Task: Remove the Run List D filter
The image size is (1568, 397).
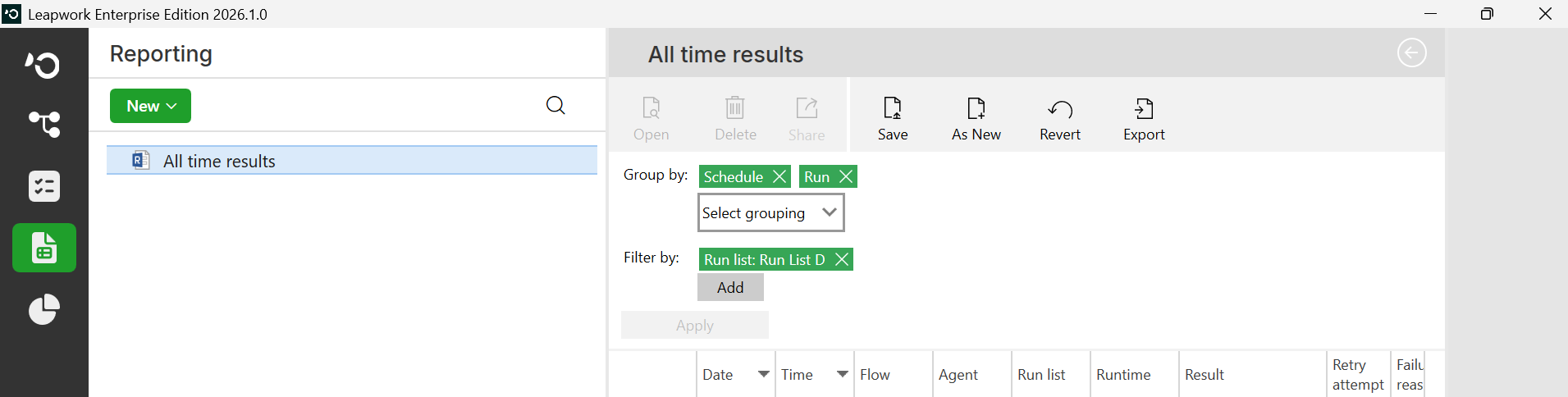Action: (x=841, y=259)
